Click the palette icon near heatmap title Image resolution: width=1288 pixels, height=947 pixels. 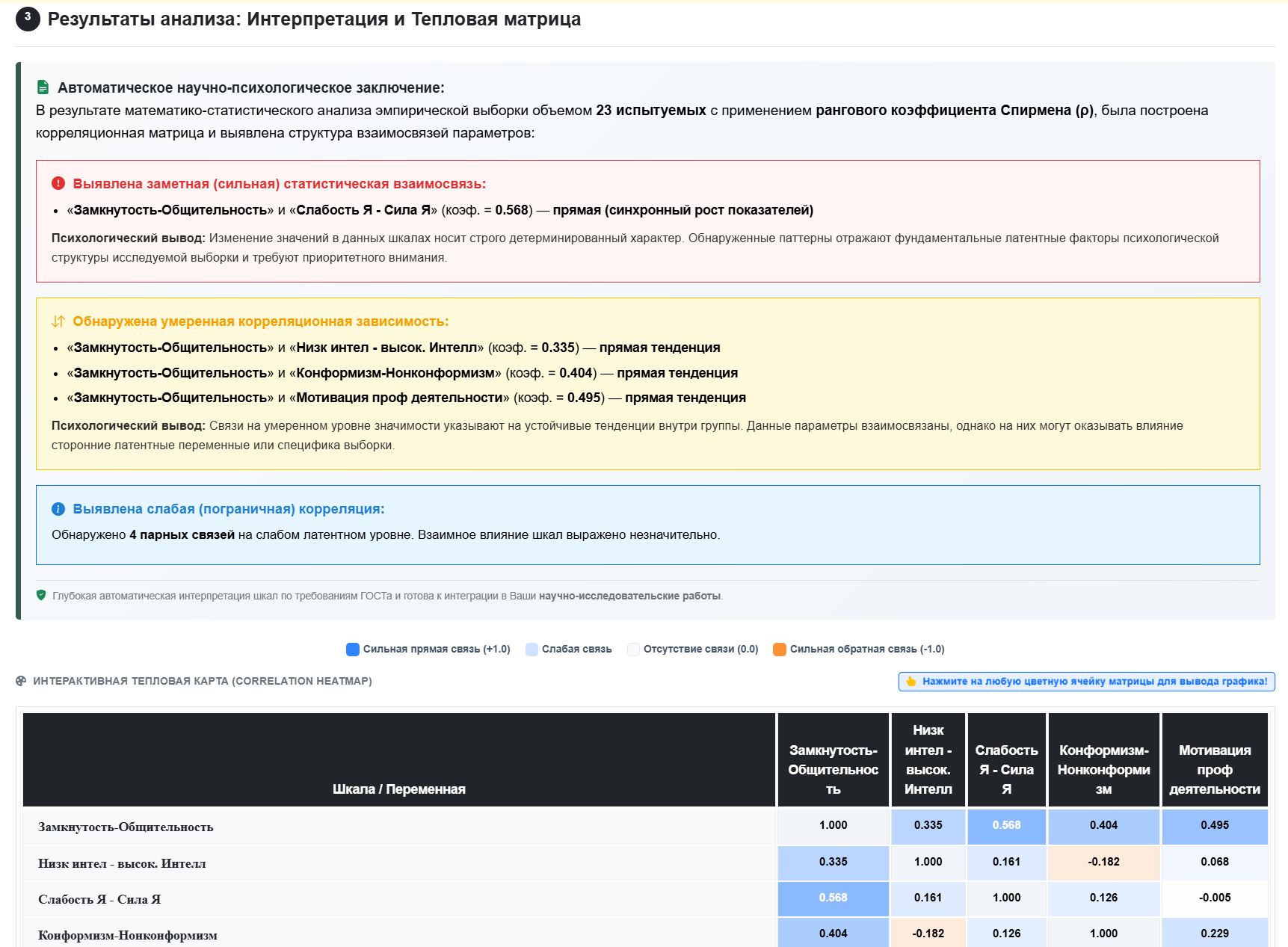click(21, 681)
